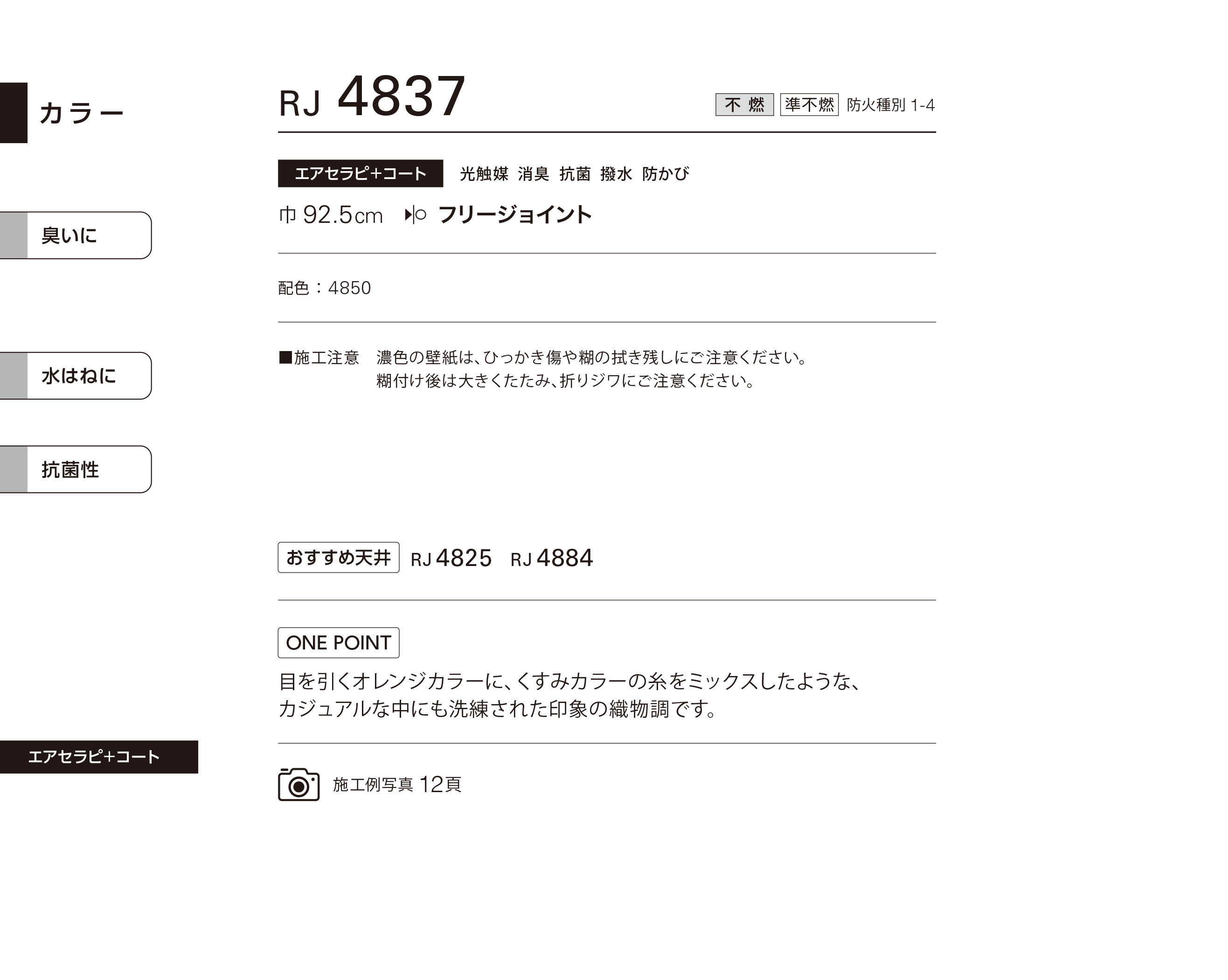Open the 配色 4850 color reference
The height and width of the screenshot is (980, 1228).
pyautogui.click(x=324, y=288)
